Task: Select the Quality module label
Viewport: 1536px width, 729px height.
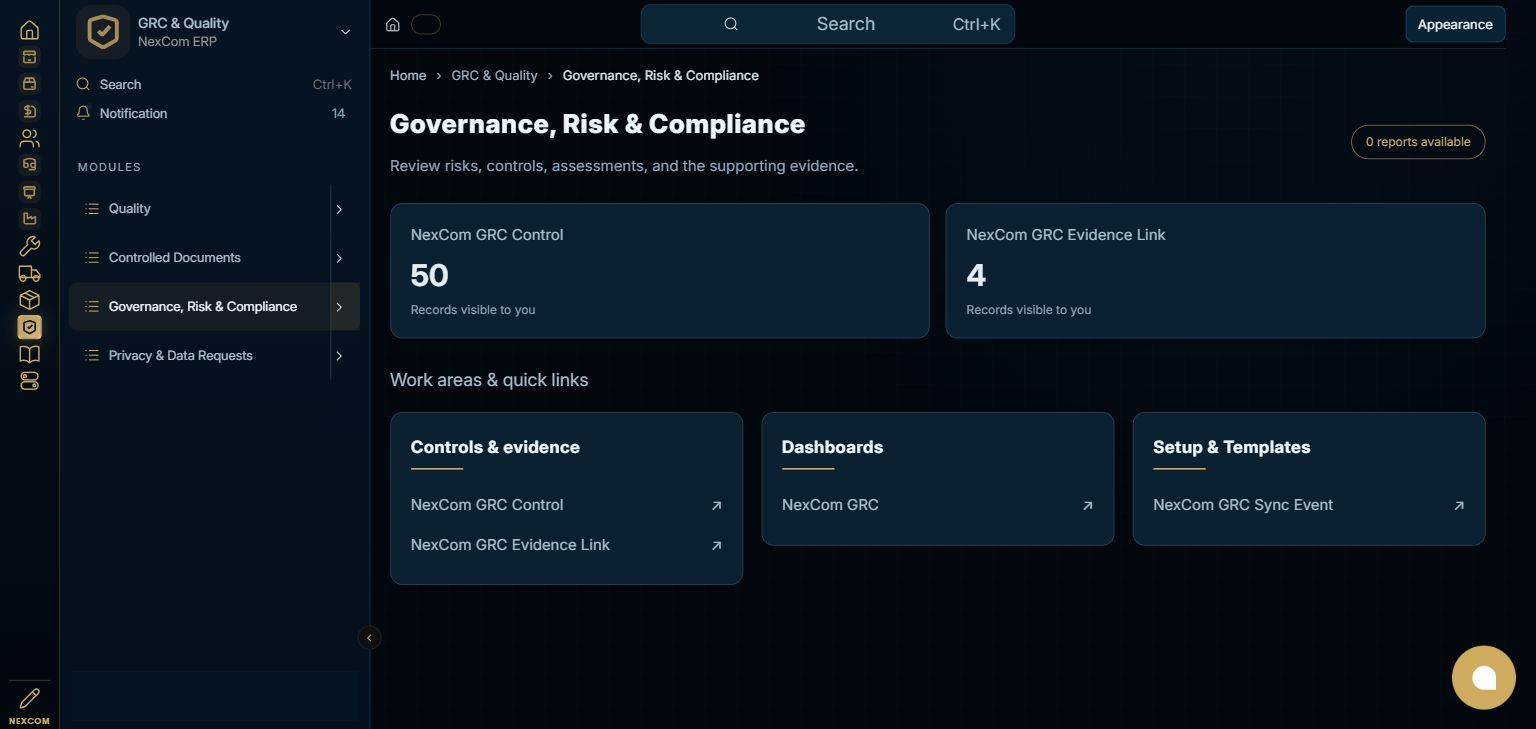Action: pyautogui.click(x=130, y=209)
